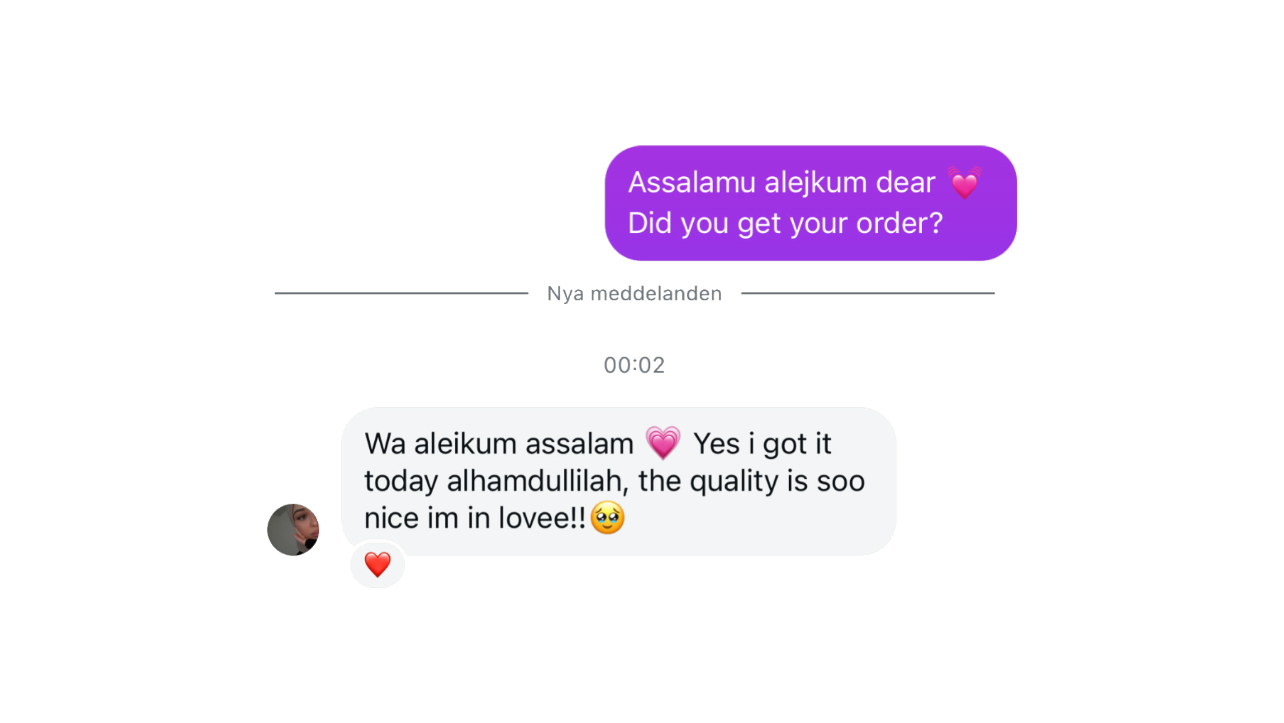Image resolution: width=1284 pixels, height=723 pixels.
Task: Click the pleading face emoji
Action: click(608, 518)
